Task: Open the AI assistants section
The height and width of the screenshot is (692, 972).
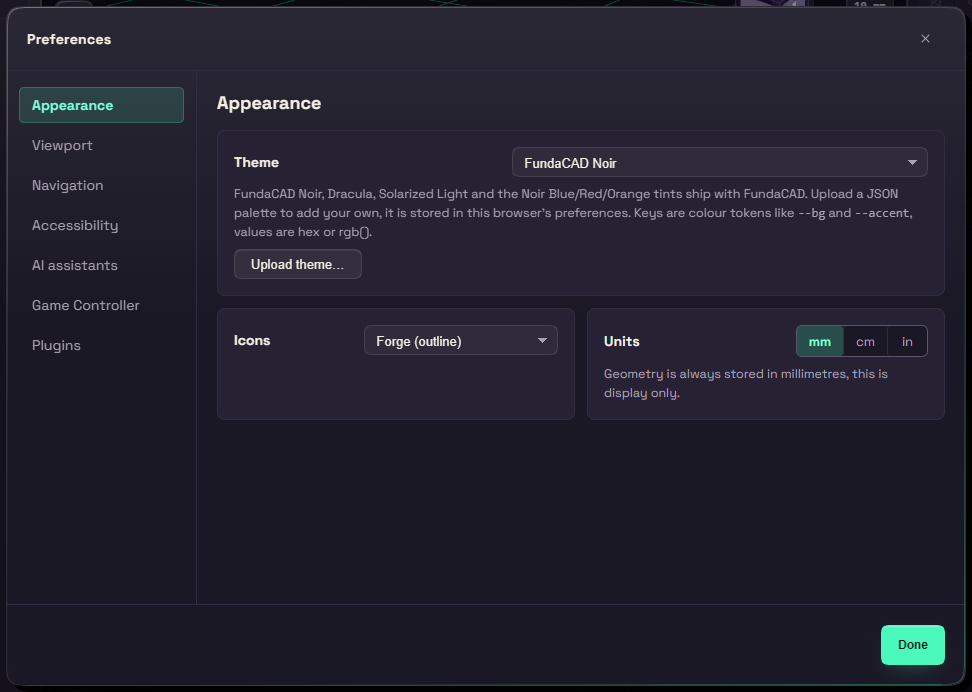Action: [x=101, y=265]
